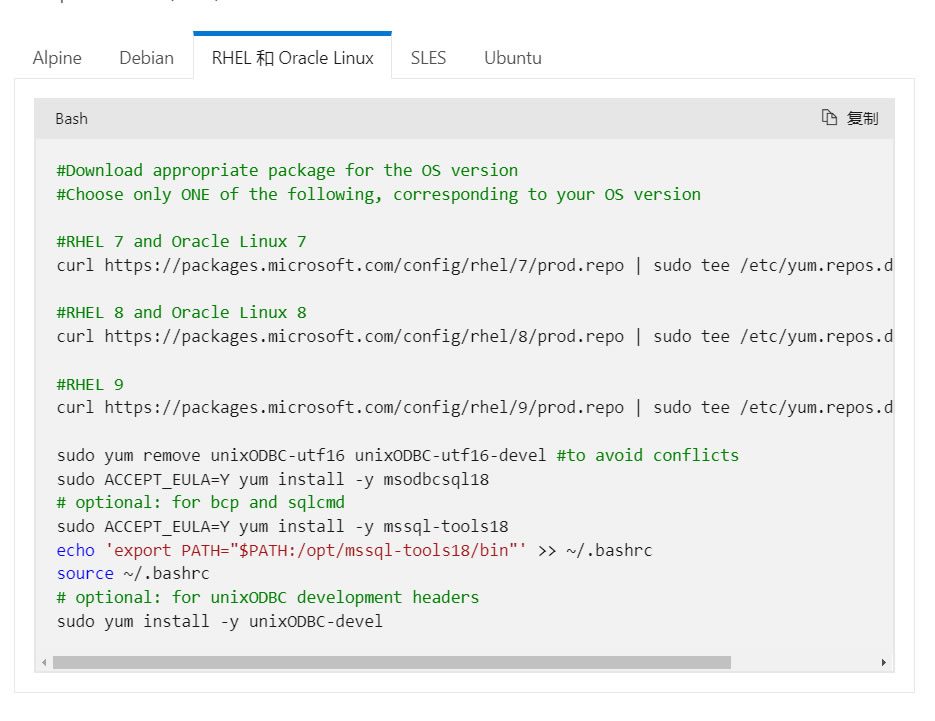Screen dimensions: 935x721
Task: Switch to the SLES tab
Action: click(428, 58)
